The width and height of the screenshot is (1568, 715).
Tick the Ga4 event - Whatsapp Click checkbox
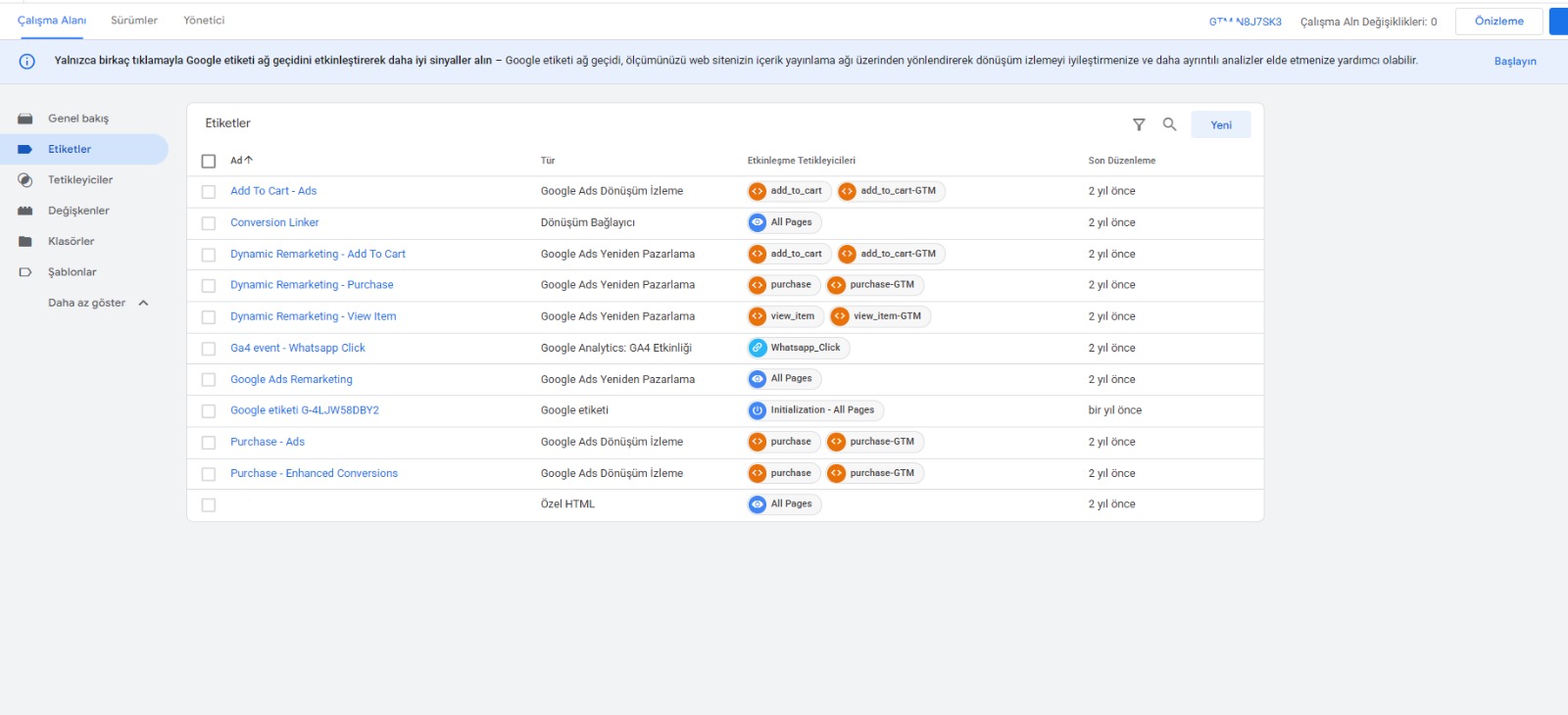coord(209,349)
